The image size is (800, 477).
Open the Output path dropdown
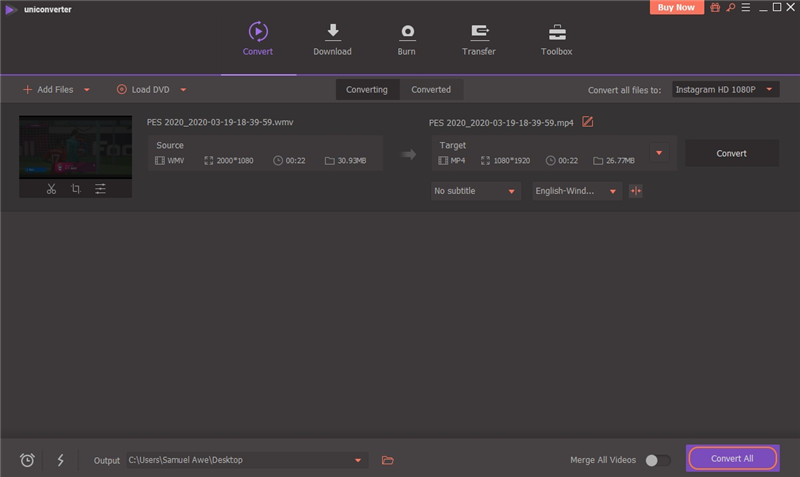tap(247, 460)
